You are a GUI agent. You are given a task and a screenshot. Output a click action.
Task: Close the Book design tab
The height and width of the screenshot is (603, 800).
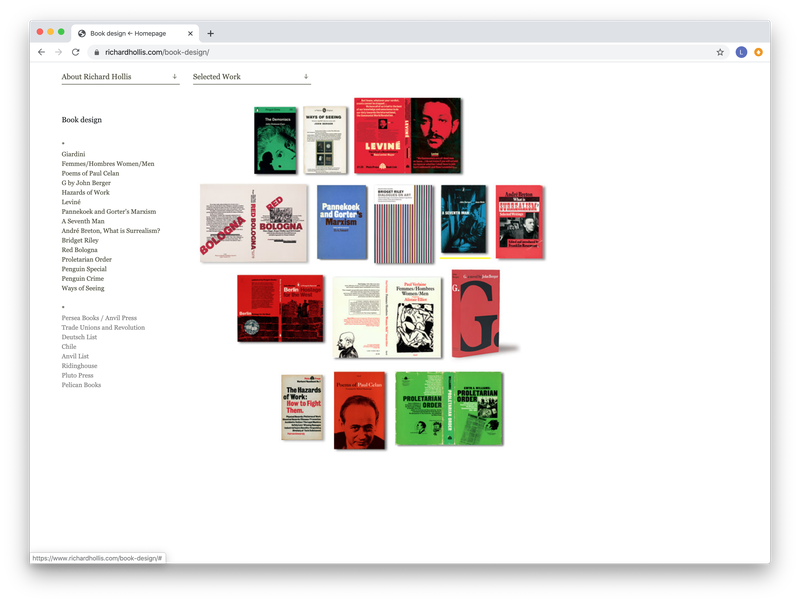[190, 34]
